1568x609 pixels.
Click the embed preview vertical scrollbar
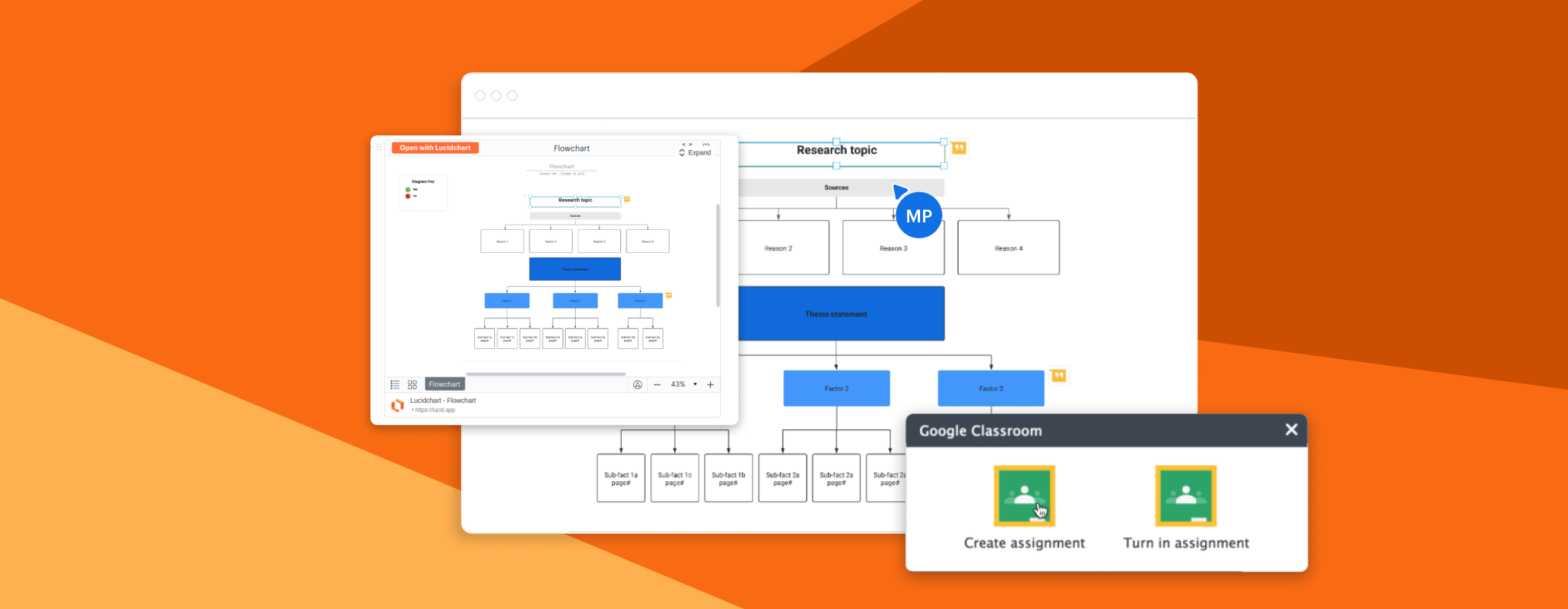pyautogui.click(x=718, y=255)
